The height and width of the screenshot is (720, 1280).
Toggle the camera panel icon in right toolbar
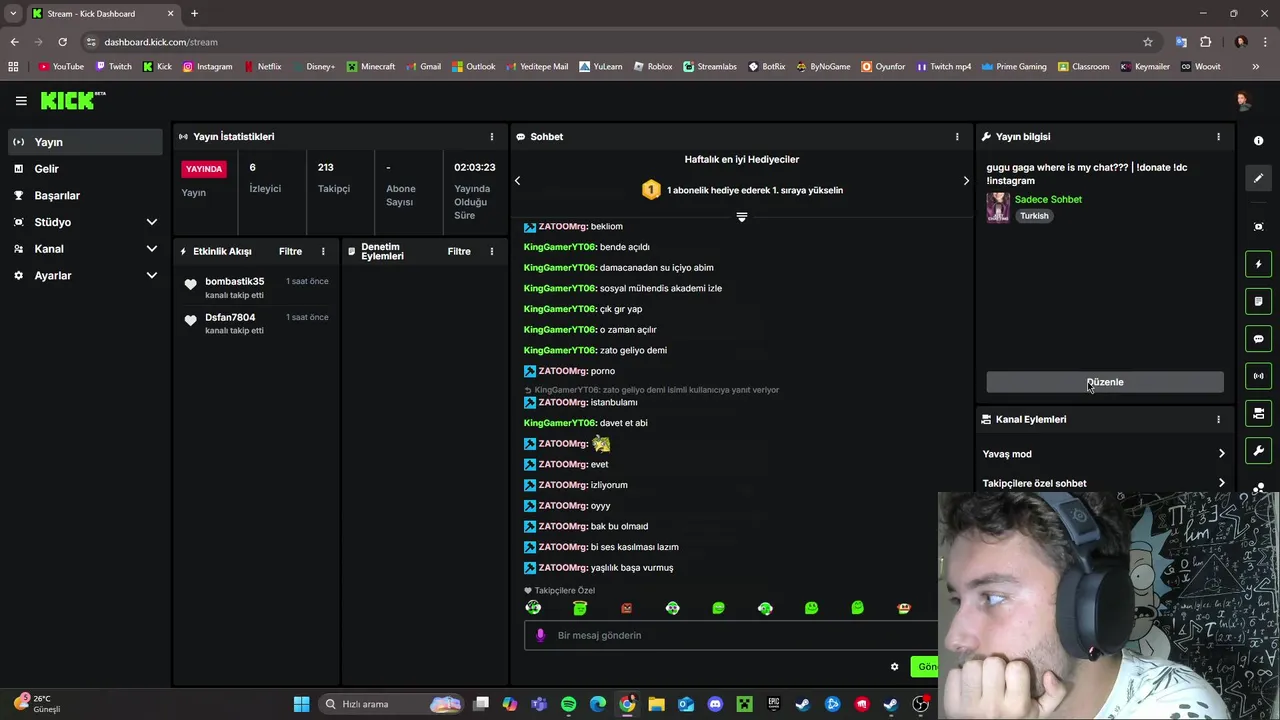[1258, 413]
